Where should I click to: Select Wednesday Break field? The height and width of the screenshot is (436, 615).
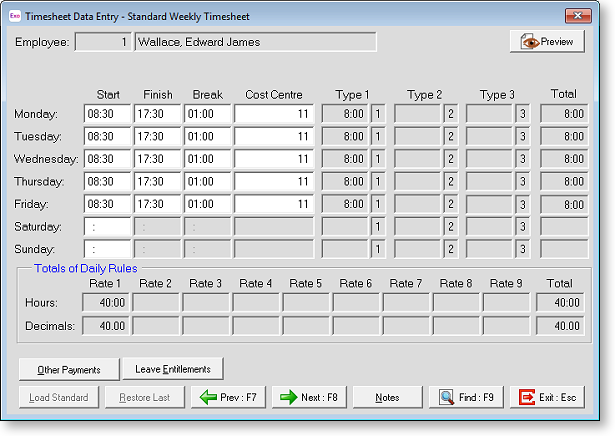(207, 159)
